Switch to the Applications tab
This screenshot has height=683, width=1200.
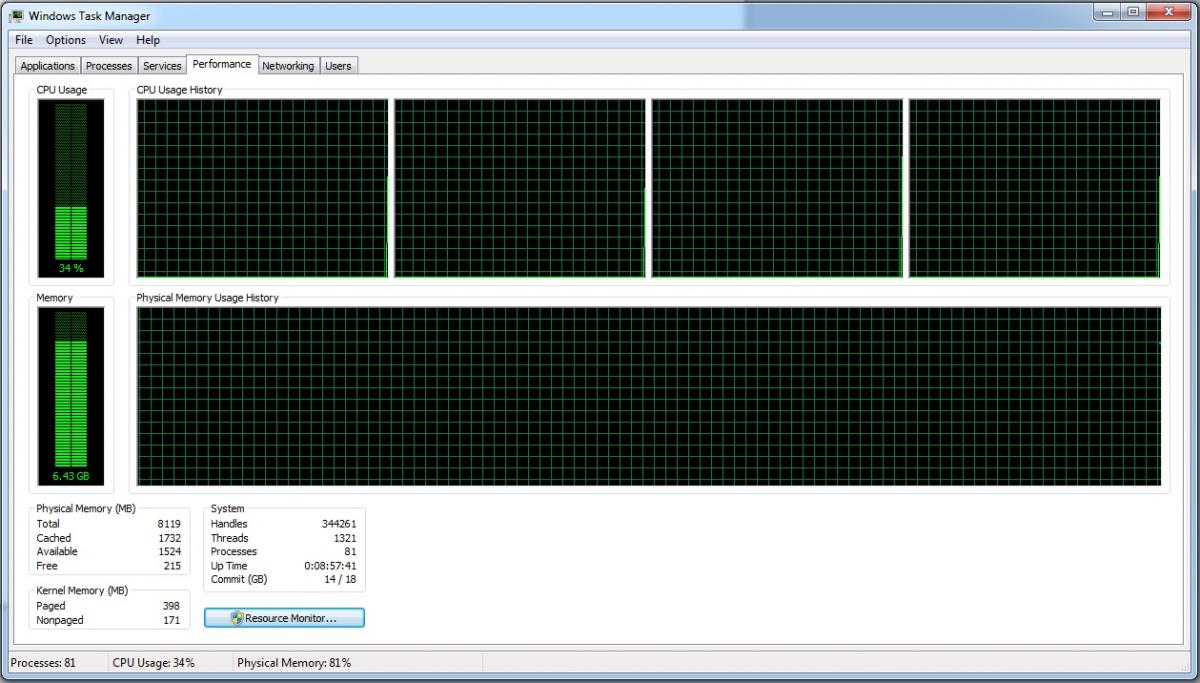tap(48, 66)
